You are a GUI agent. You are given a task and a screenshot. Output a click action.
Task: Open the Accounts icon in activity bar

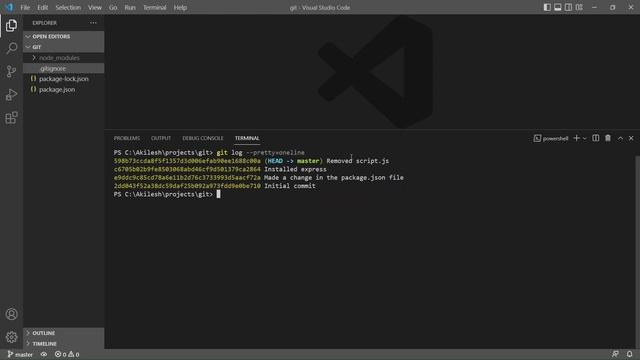11,314
